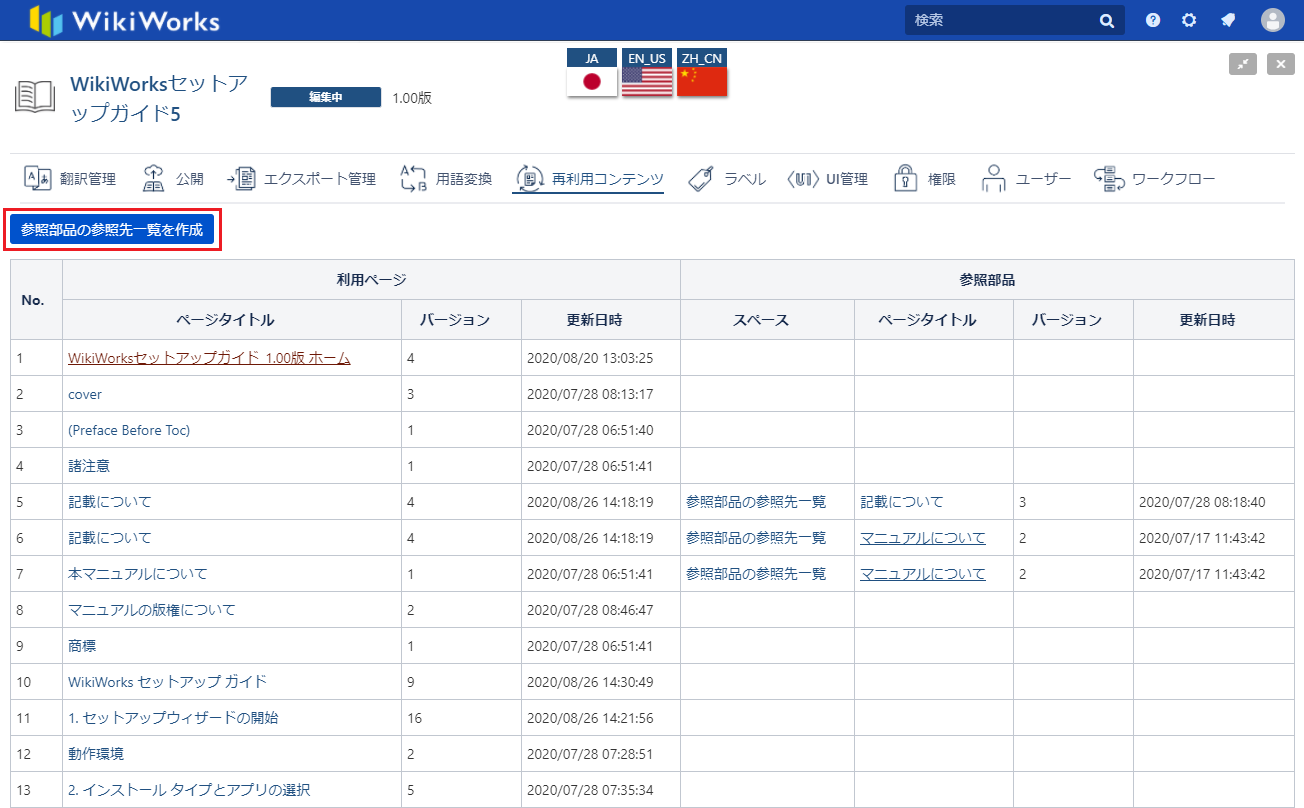
Task: Click the 再利用コンテンツ reuse icon
Action: point(529,179)
